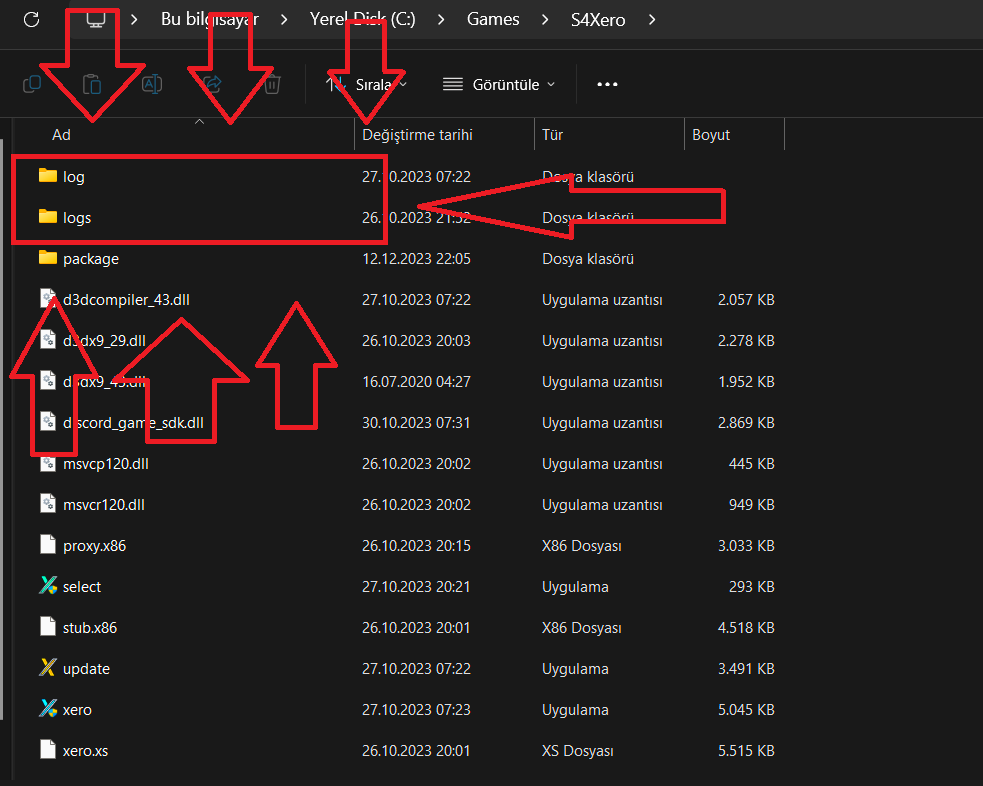Go to Games in the breadcrumb
The image size is (983, 786).
[x=493, y=19]
